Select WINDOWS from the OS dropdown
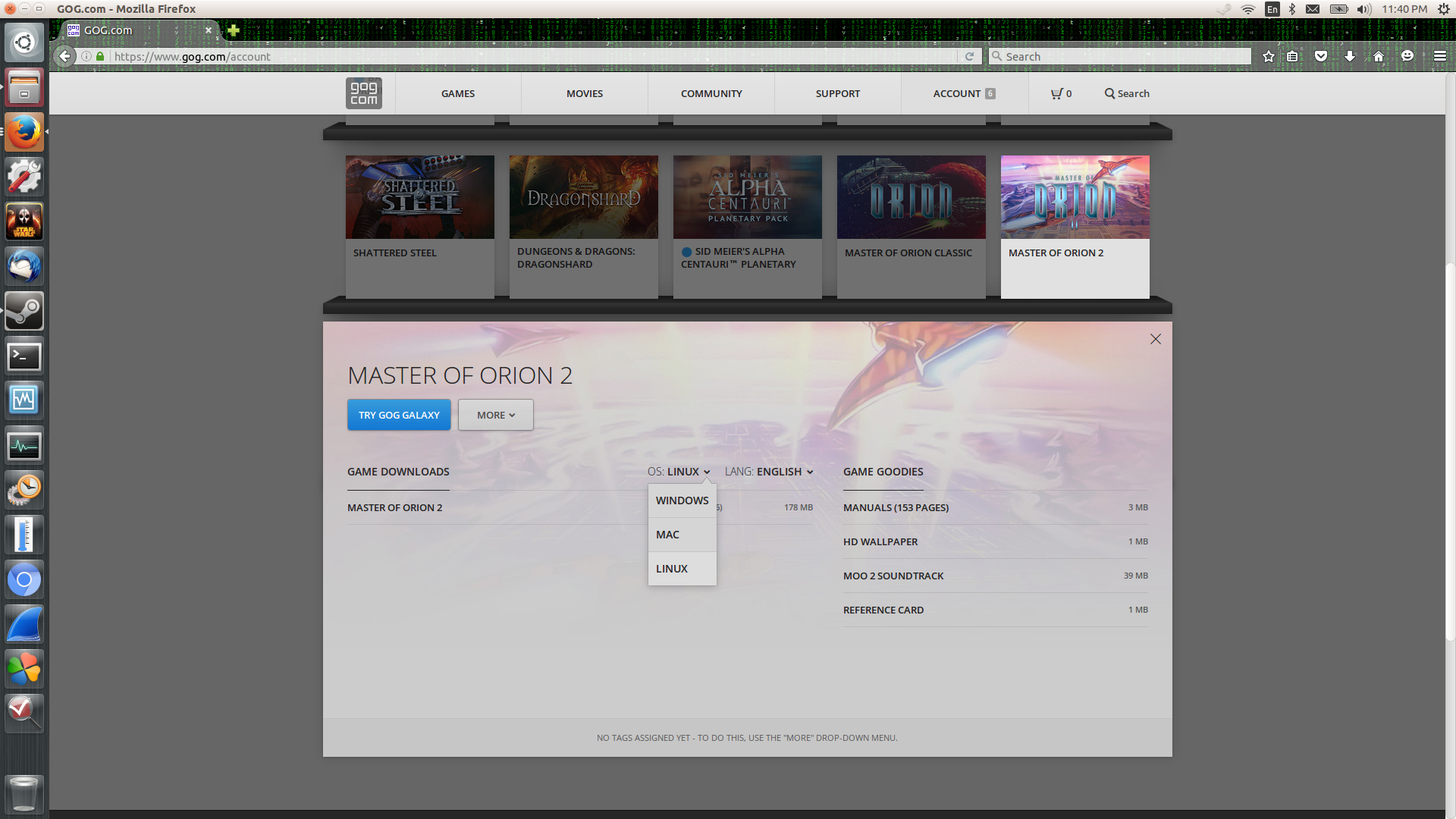The width and height of the screenshot is (1456, 819). (682, 500)
